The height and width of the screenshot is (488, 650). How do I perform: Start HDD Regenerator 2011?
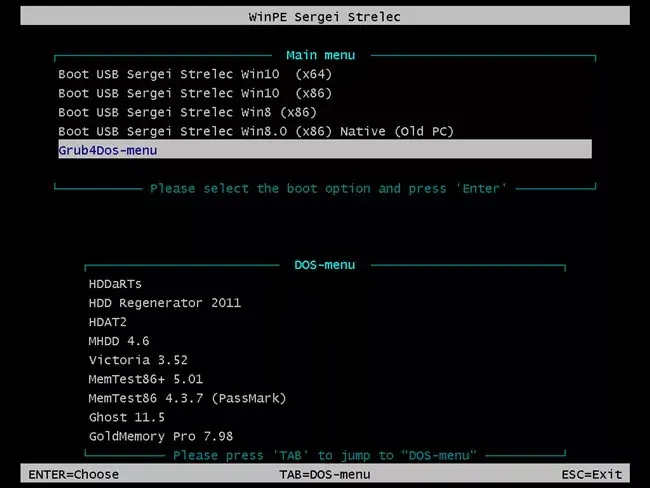165,303
